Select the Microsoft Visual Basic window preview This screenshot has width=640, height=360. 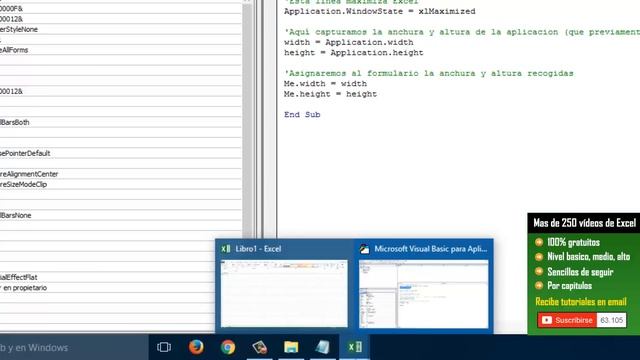tap(424, 293)
